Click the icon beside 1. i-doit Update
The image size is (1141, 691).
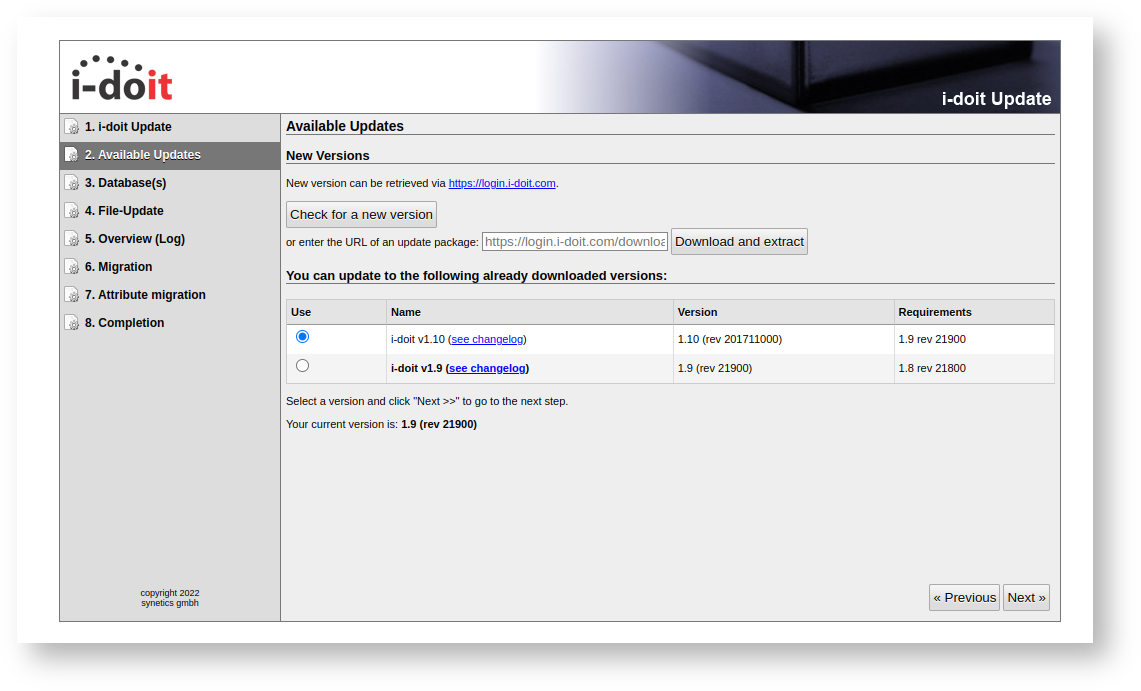point(71,127)
